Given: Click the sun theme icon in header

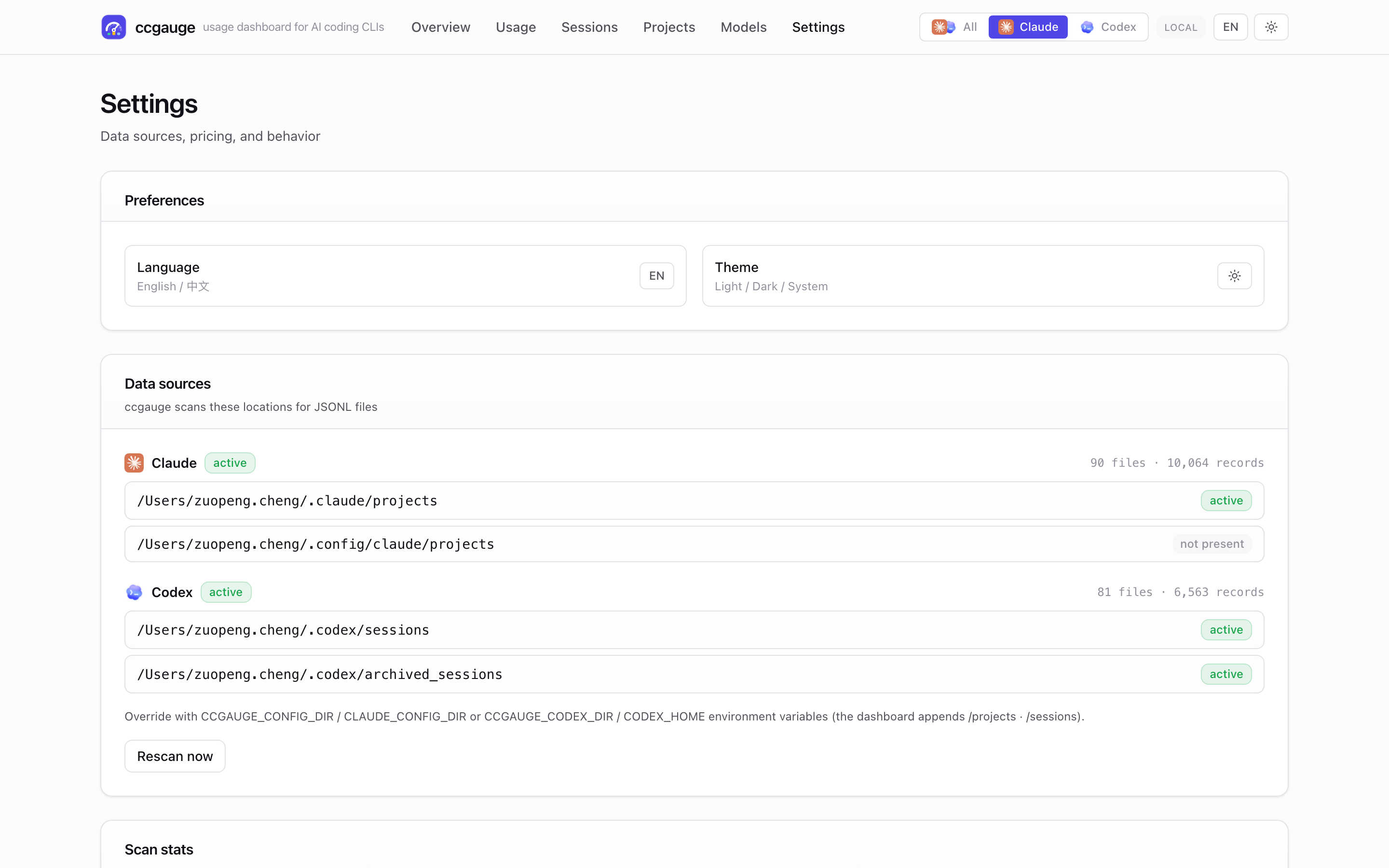Looking at the screenshot, I should coord(1271,27).
